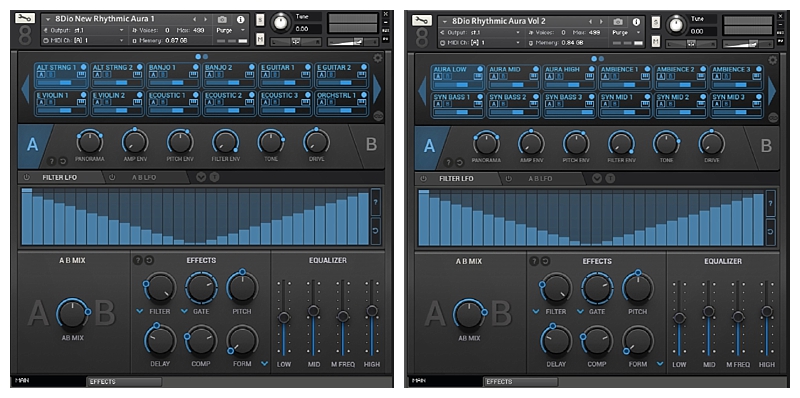Go to previous preset page in Rhythmic Aura Vol 2
The width and height of the screenshot is (800, 398).
[422, 91]
